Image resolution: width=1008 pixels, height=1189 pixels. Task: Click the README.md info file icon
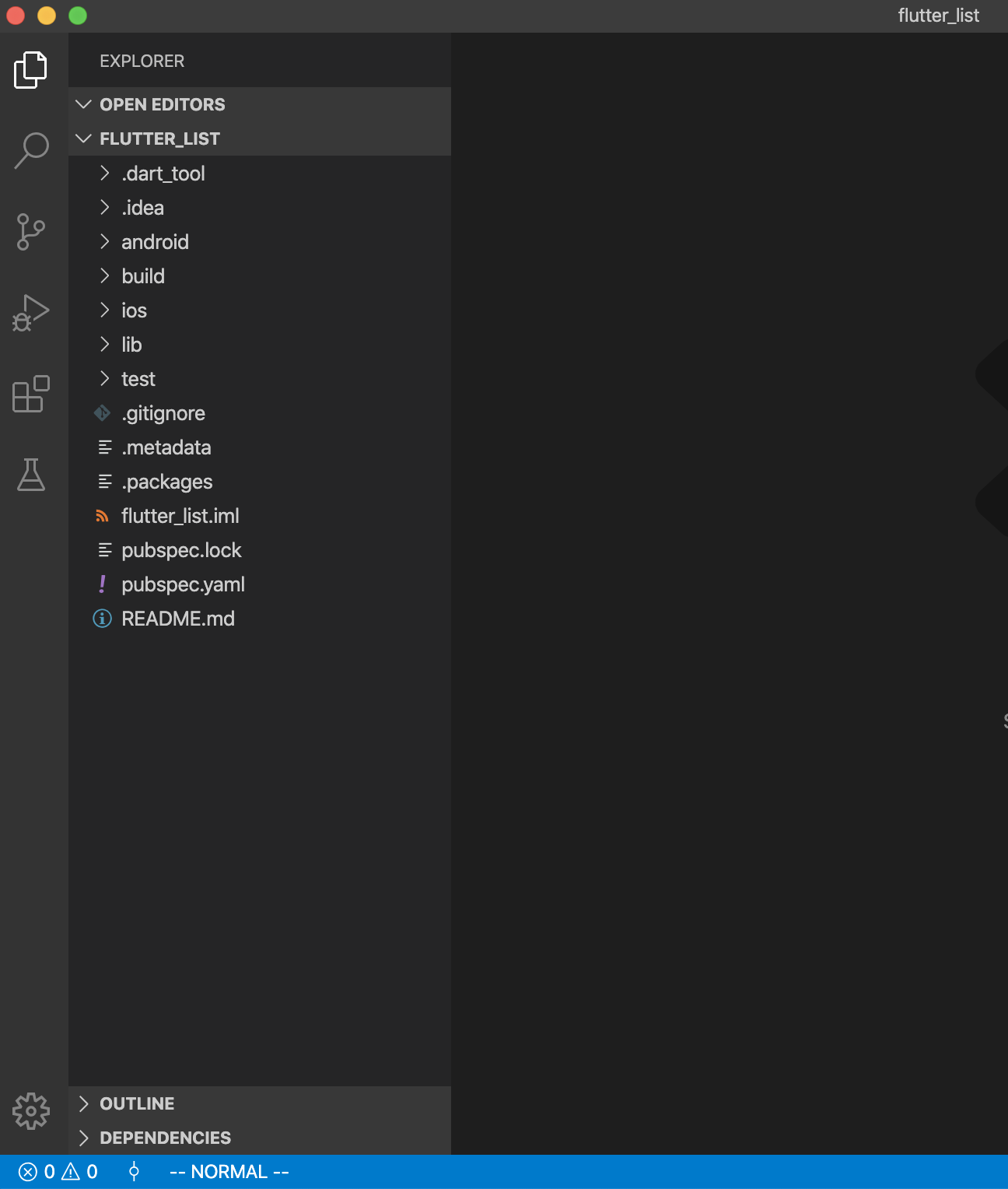102,619
